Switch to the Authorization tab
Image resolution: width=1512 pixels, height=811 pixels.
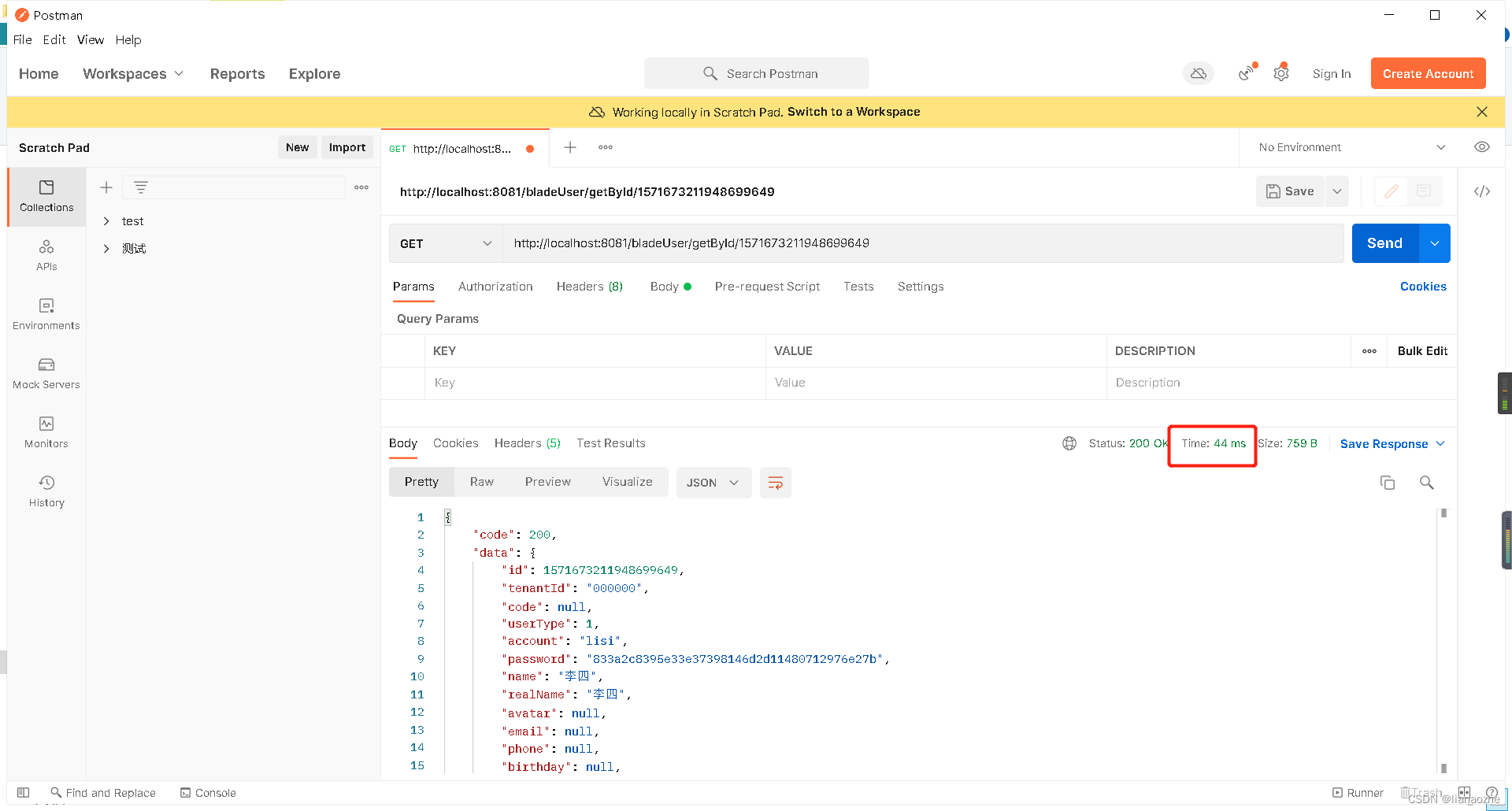click(495, 287)
